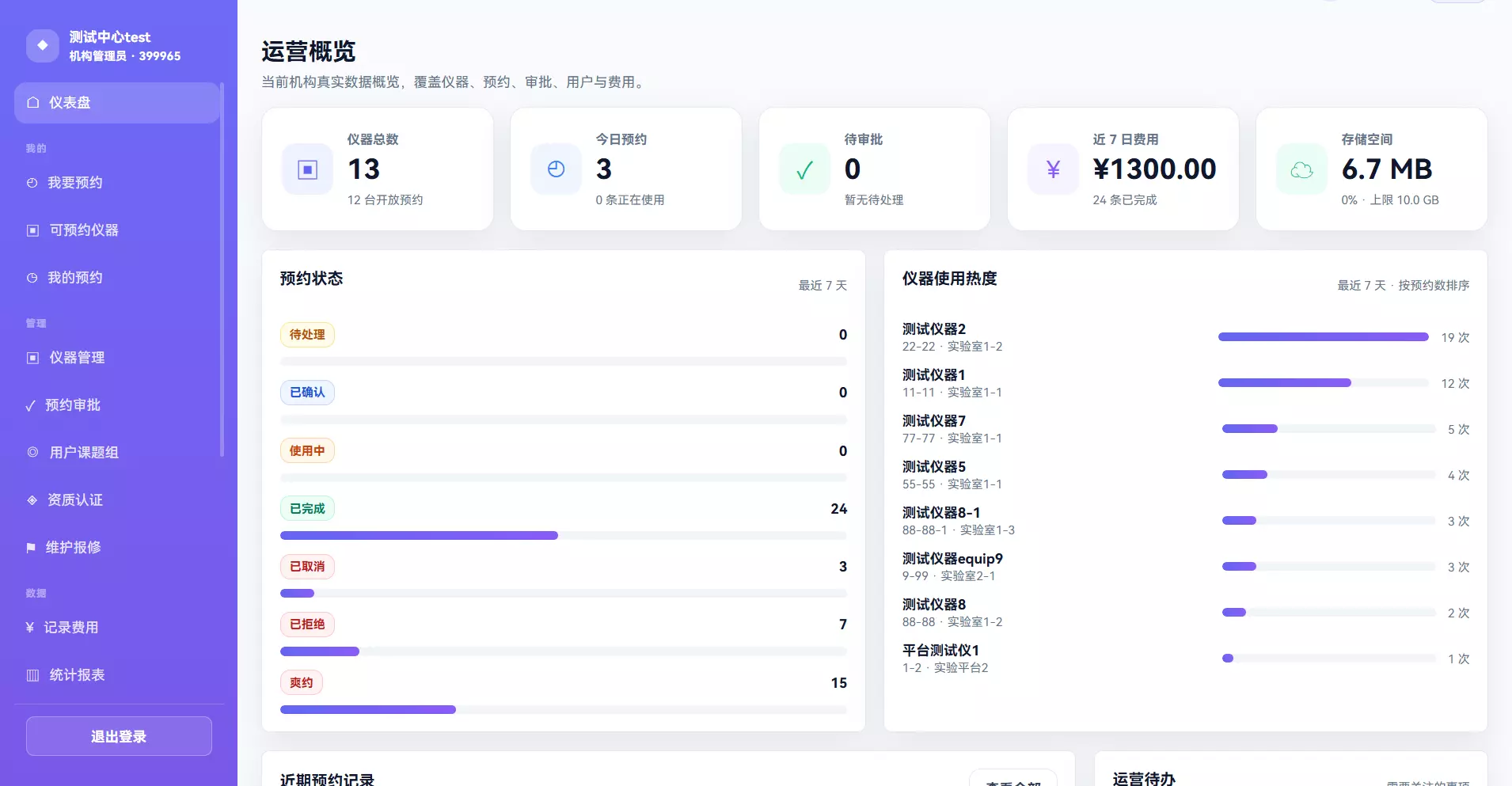Click the 平台测试仪1 instrument name
Screen dimensions: 1512x786
coord(941,651)
